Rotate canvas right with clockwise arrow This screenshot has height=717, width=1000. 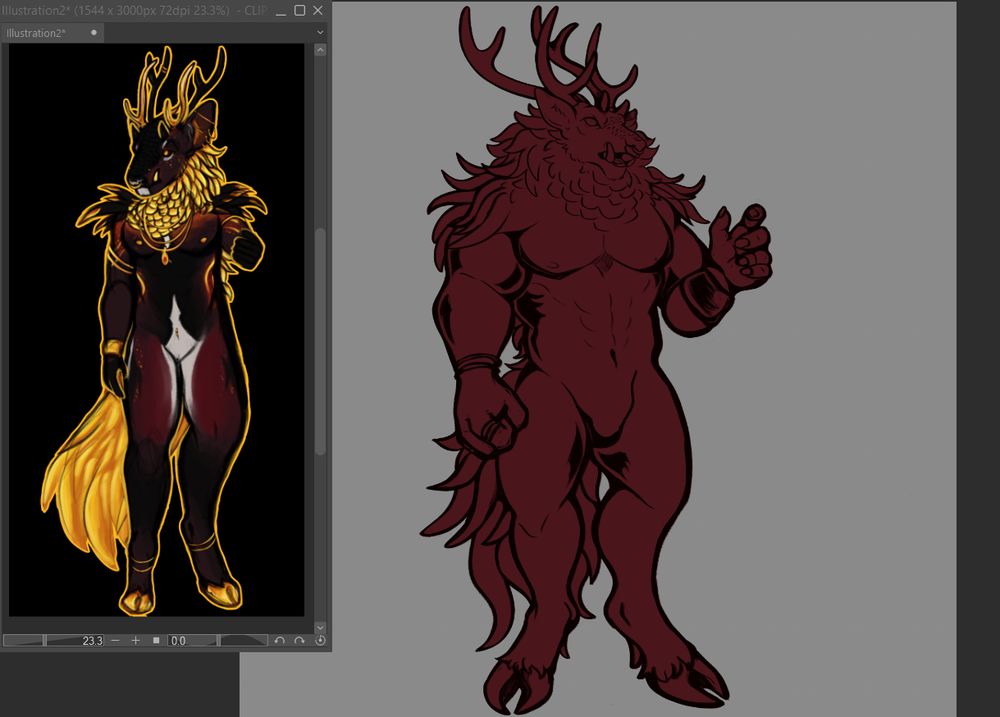click(300, 640)
